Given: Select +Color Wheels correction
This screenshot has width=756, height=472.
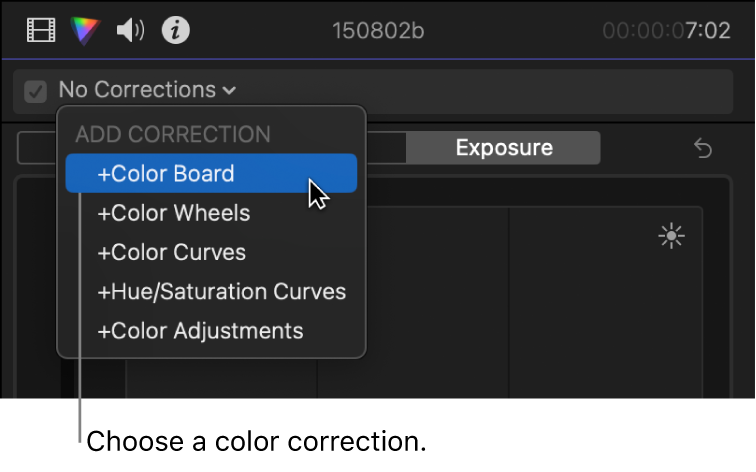Looking at the screenshot, I should pyautogui.click(x=173, y=213).
